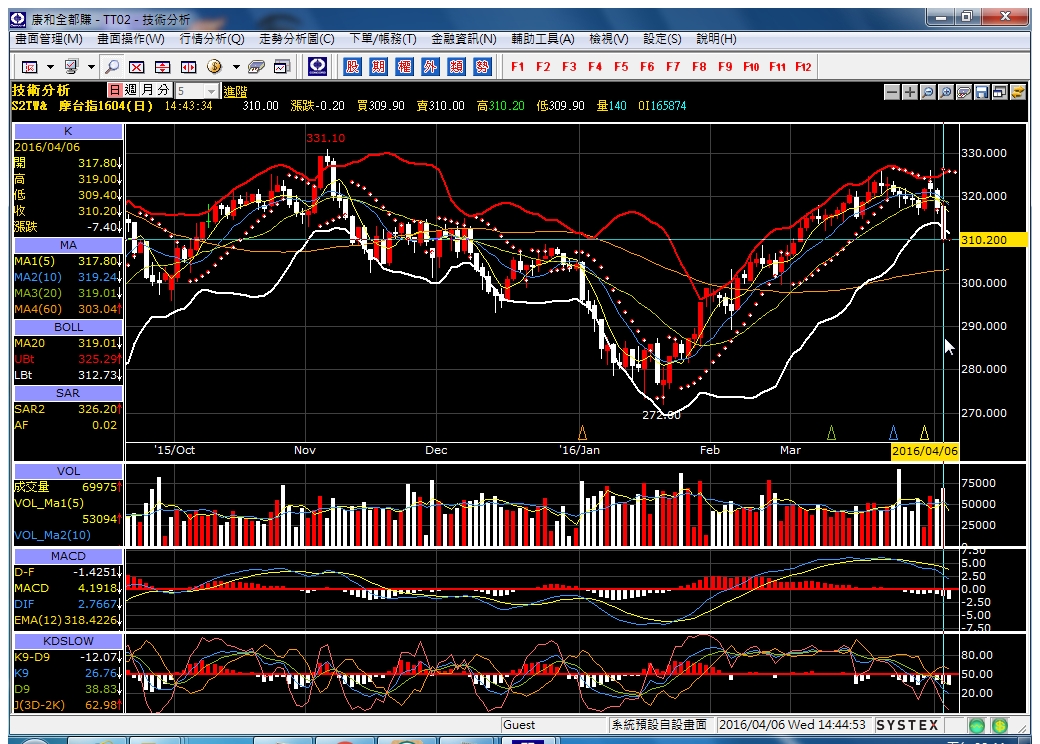Click the blue 類 button
This screenshot has height=744, width=1040.
(456, 66)
